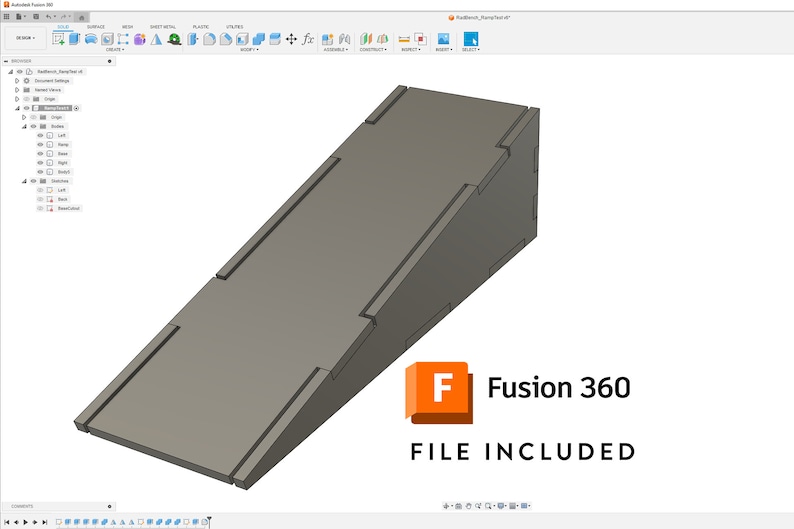Open the data panel grid icon
Screen dimensions: 794x529
coord(7,17)
